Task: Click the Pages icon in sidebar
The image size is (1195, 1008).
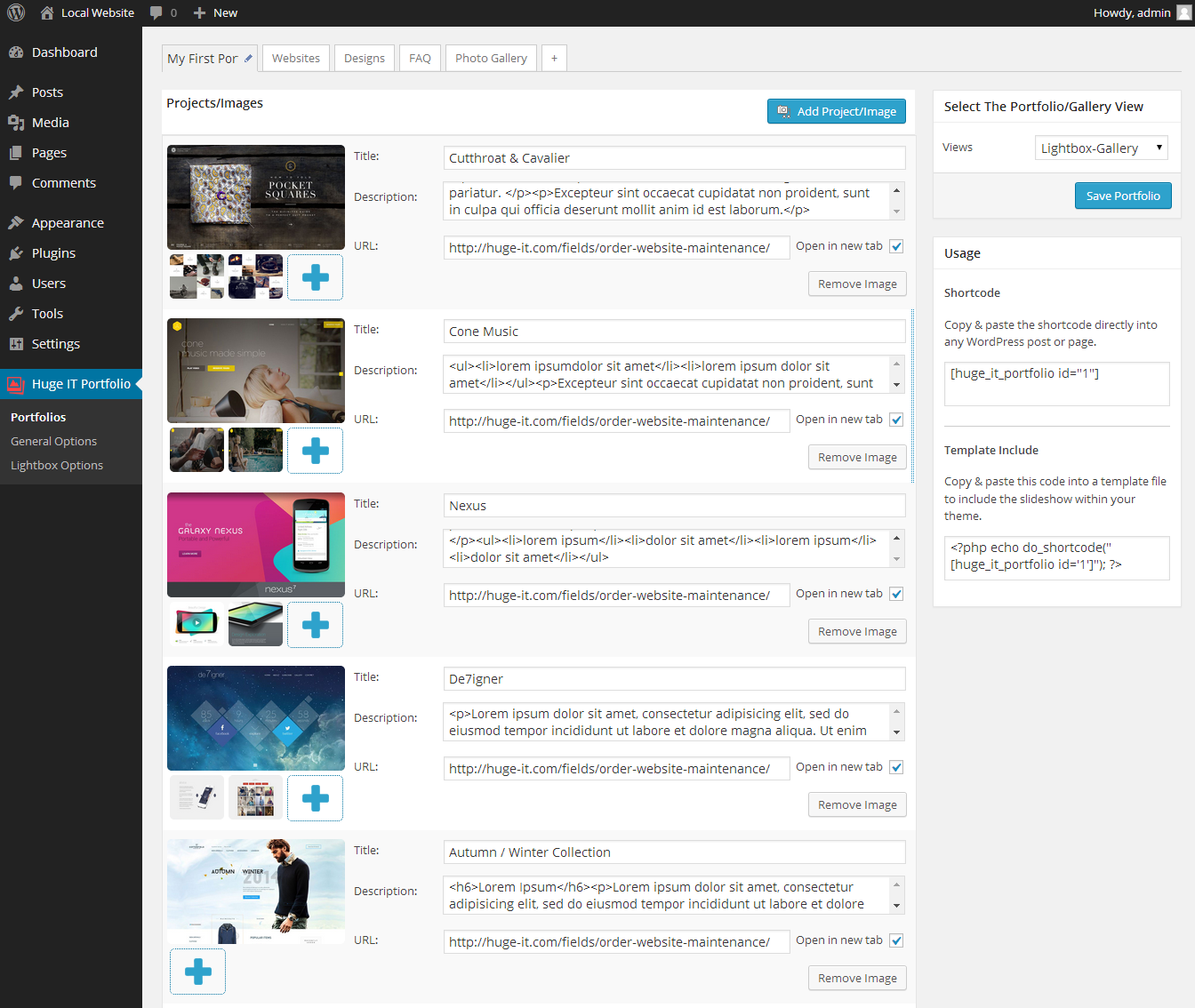Action: pos(16,153)
